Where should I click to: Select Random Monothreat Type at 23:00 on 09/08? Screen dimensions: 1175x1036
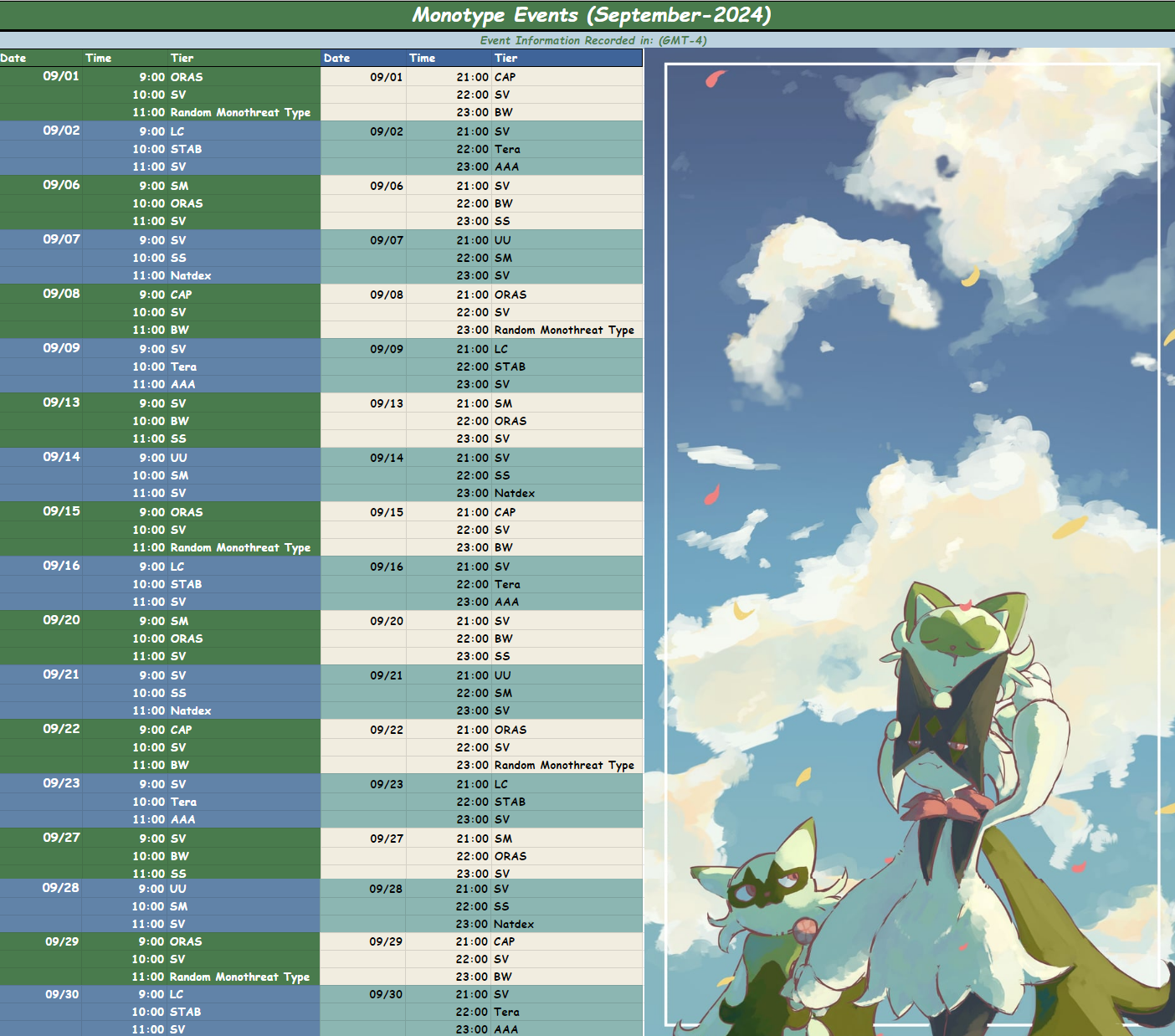click(x=564, y=330)
